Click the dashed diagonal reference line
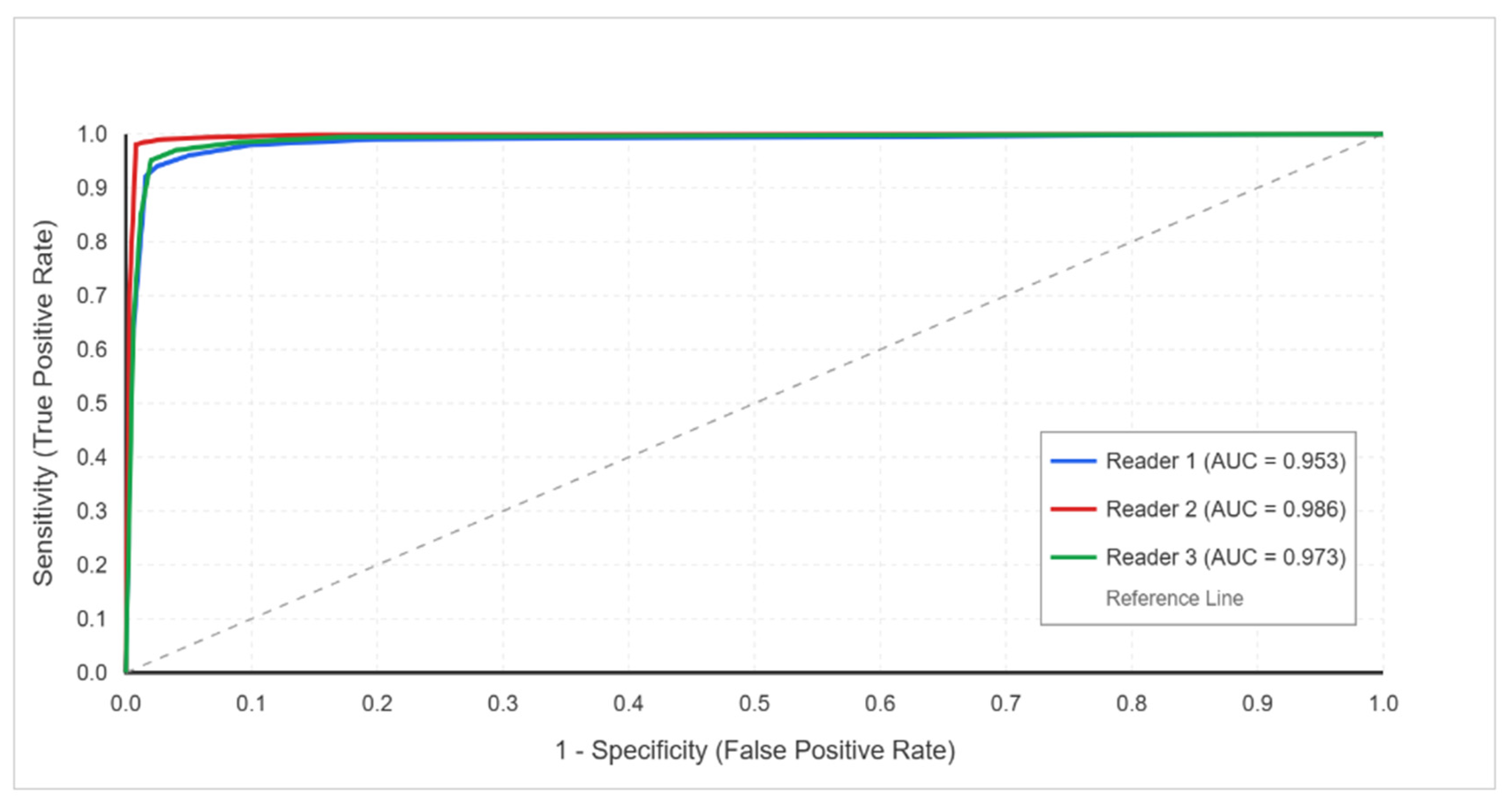The height and width of the screenshot is (806, 1512). coord(754,404)
